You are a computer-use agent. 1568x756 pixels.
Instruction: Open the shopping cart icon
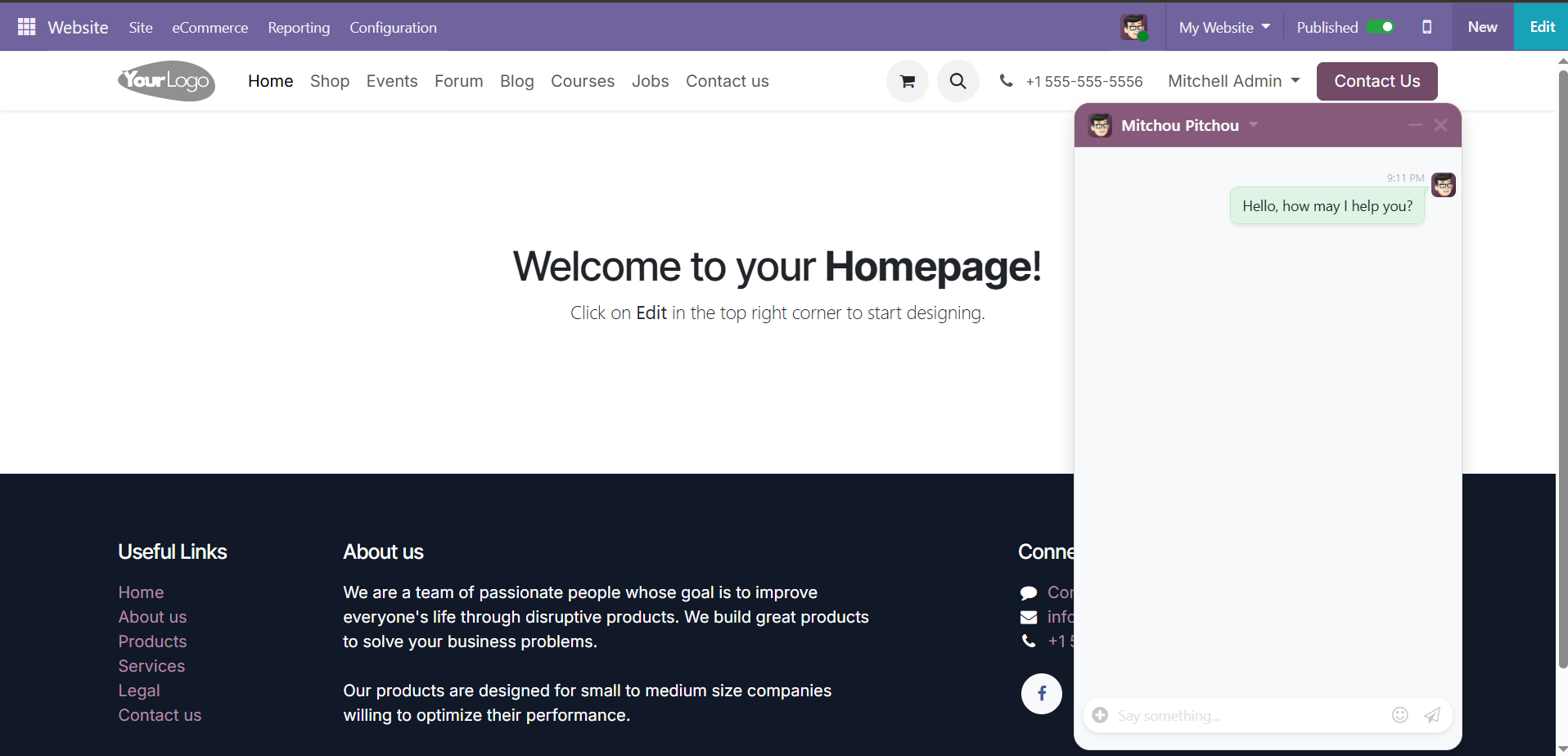[x=907, y=81]
